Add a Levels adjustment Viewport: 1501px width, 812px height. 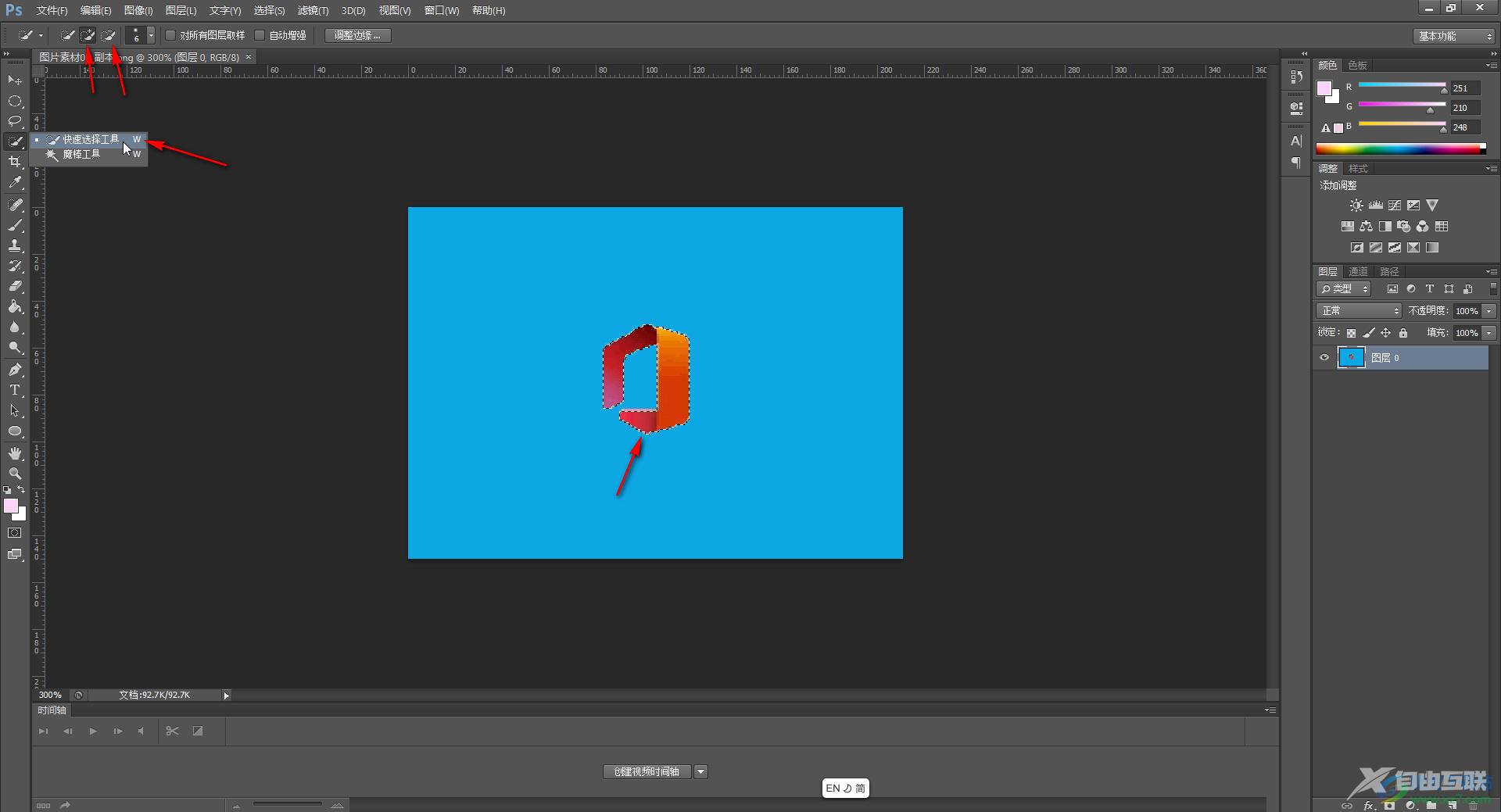click(1376, 206)
